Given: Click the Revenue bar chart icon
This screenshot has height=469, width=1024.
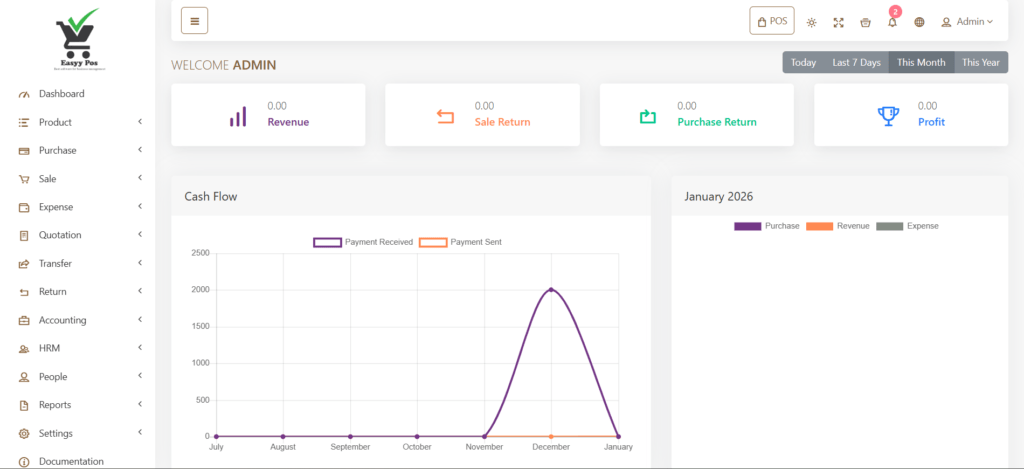Looking at the screenshot, I should click(x=238, y=116).
